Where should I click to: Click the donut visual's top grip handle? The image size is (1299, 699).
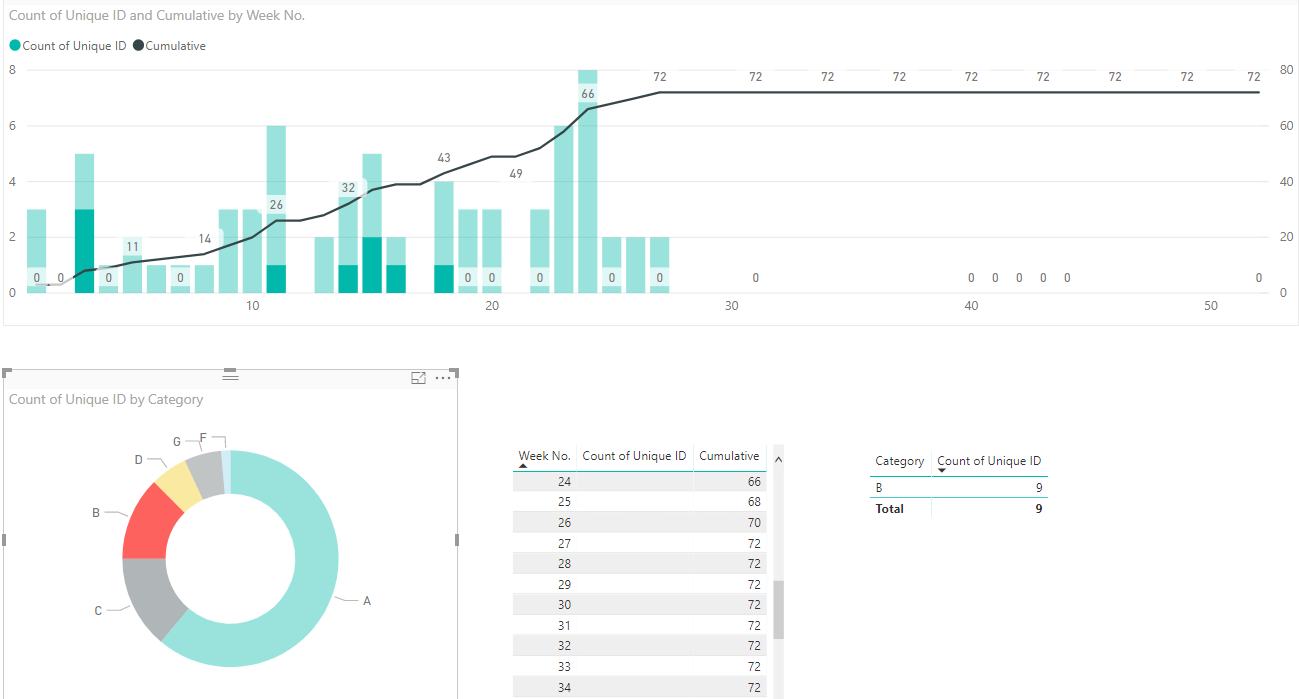(x=231, y=376)
